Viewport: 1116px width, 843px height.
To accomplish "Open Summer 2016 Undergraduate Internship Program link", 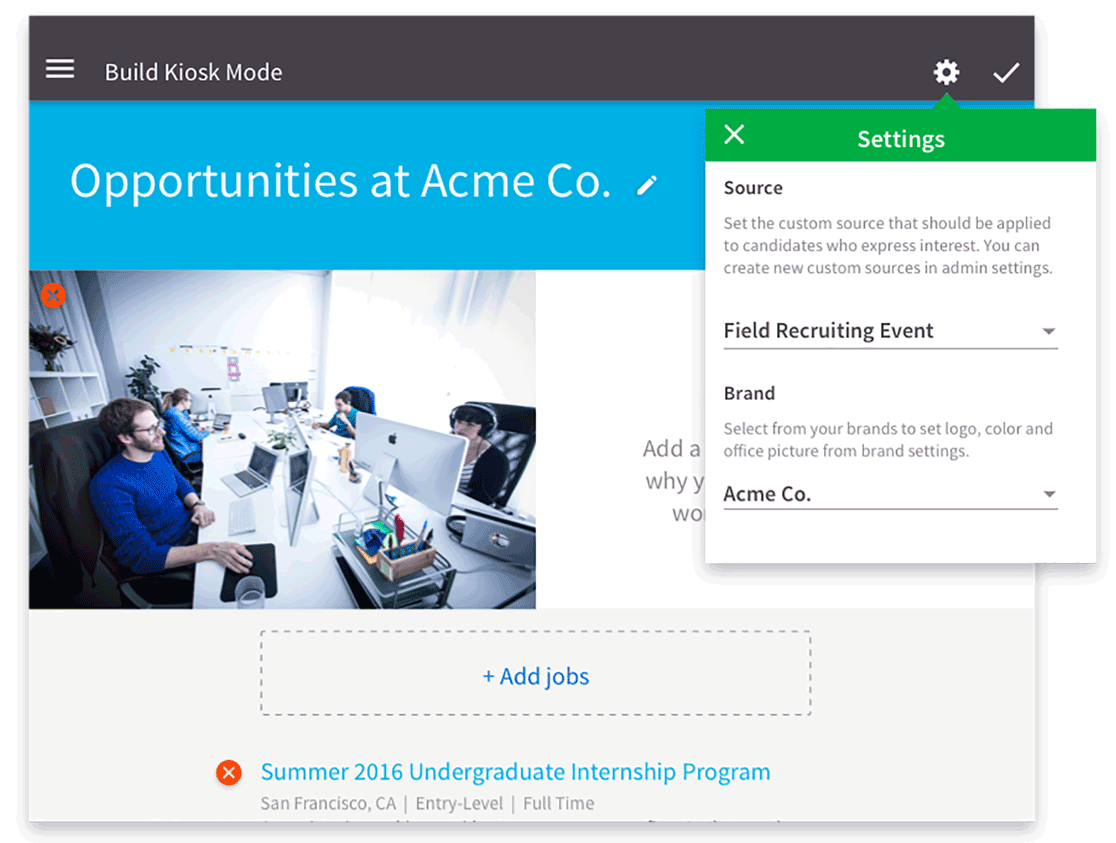I will [x=515, y=772].
